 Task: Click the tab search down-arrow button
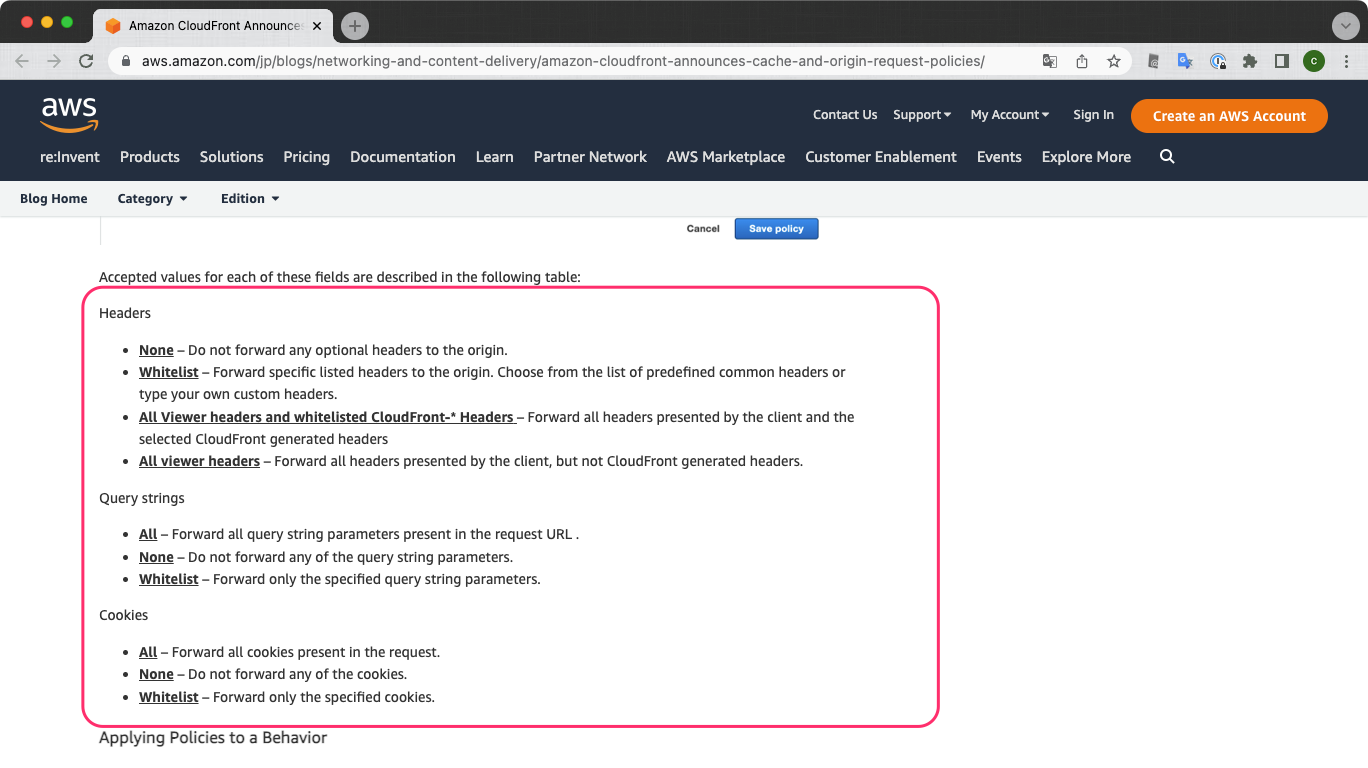point(1345,26)
